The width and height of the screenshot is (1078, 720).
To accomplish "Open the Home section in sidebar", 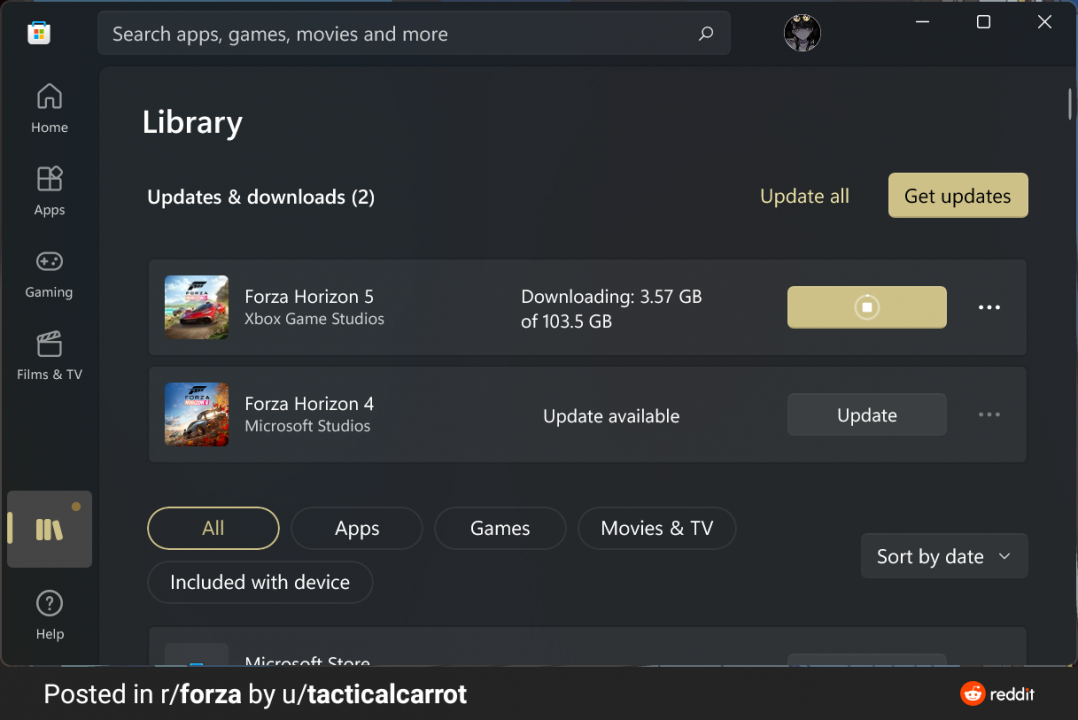I will tap(49, 108).
